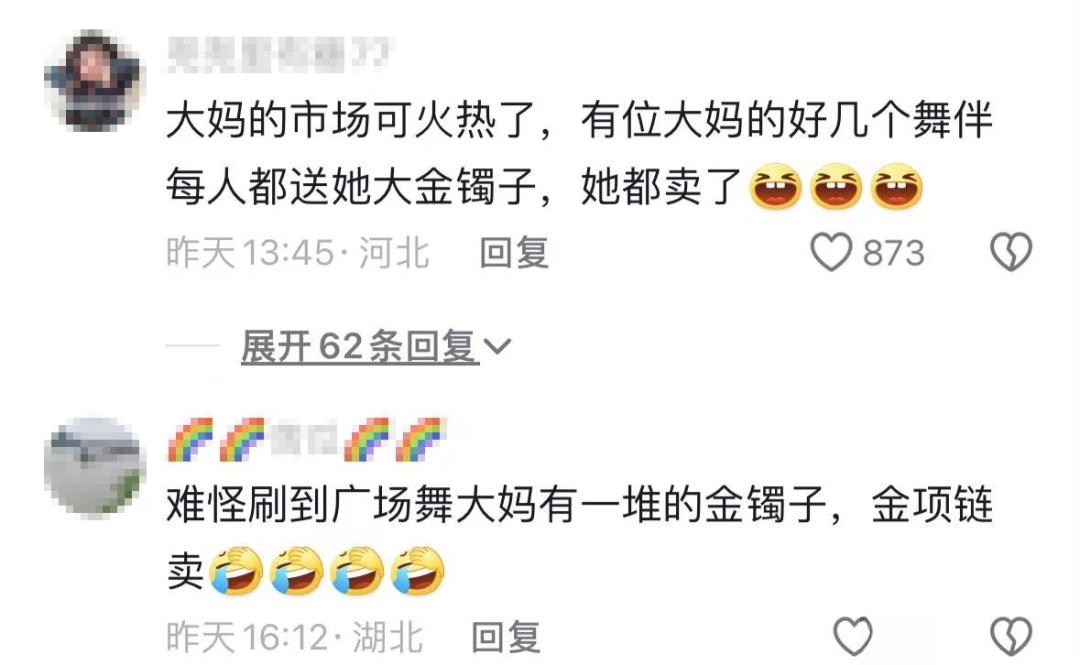Image resolution: width=1080 pixels, height=665 pixels.
Task: Like the second comment from 湖北
Action: (x=853, y=635)
